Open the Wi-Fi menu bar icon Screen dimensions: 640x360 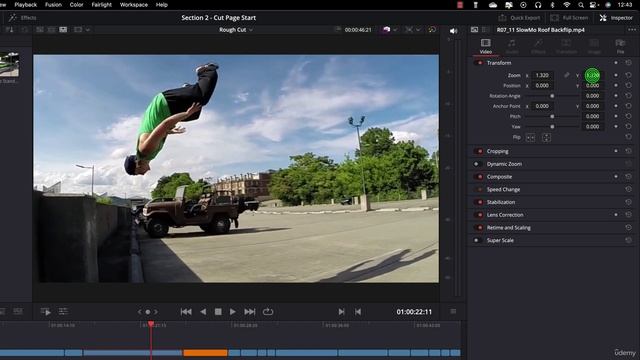coord(567,5)
